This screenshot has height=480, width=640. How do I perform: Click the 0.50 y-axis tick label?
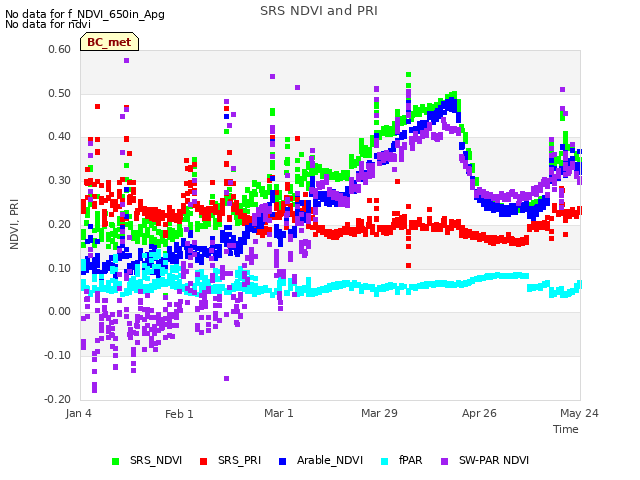tap(60, 93)
